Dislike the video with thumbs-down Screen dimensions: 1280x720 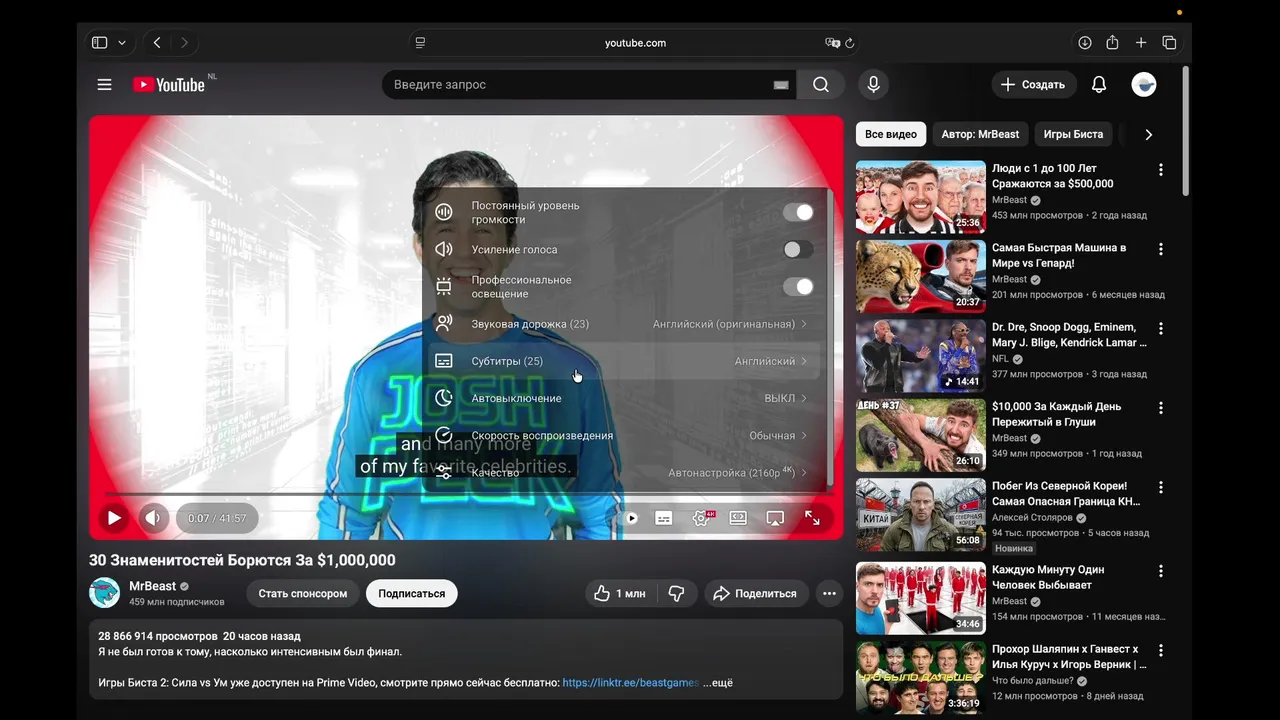point(676,593)
